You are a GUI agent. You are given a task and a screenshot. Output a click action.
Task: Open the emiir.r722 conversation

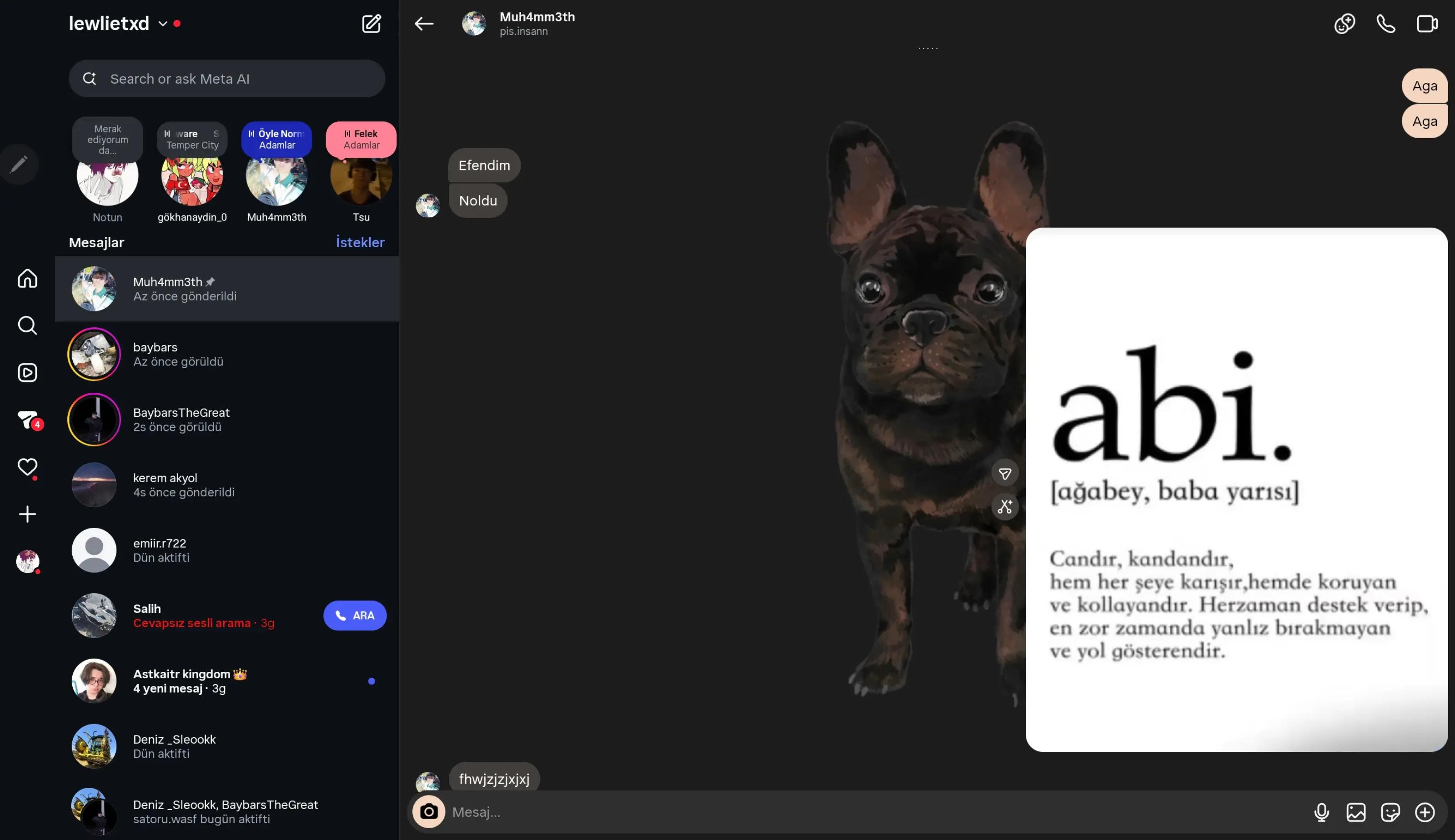pyautogui.click(x=227, y=550)
